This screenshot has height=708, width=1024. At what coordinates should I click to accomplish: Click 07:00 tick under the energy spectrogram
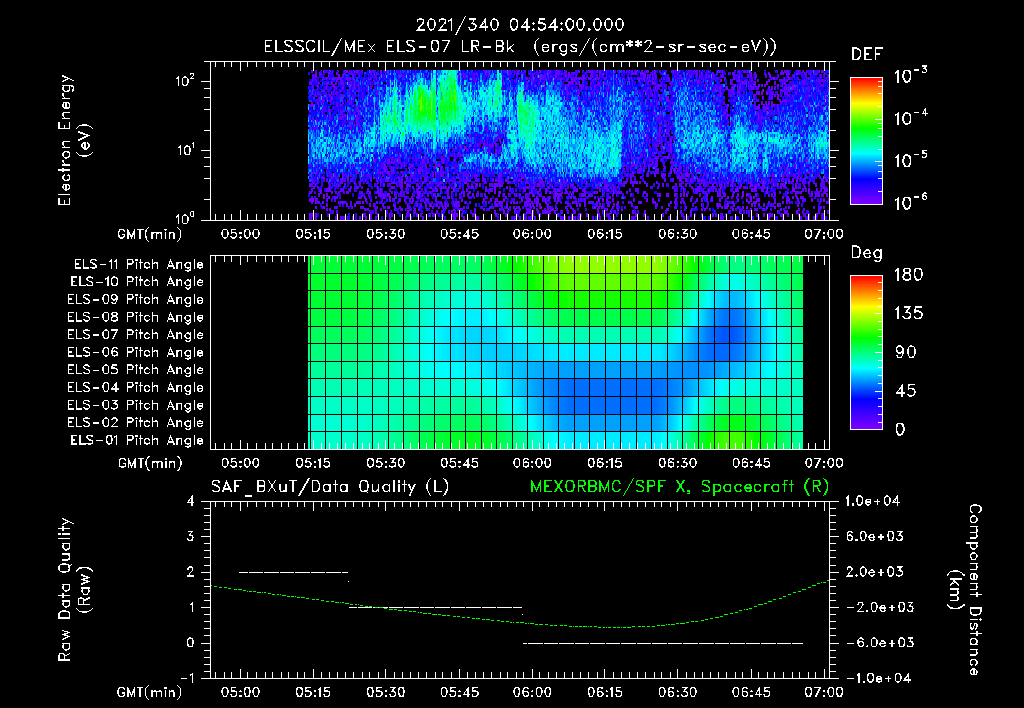pyautogui.click(x=824, y=234)
